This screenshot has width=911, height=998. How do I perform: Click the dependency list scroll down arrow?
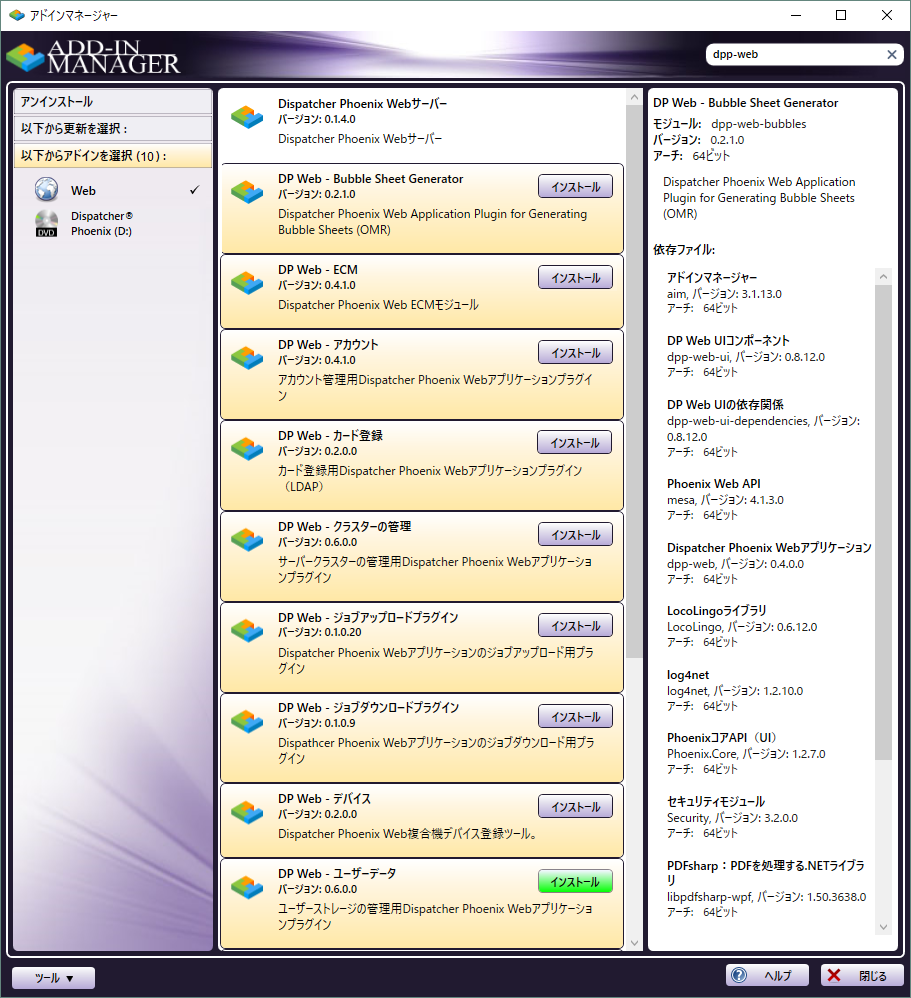tap(883, 927)
